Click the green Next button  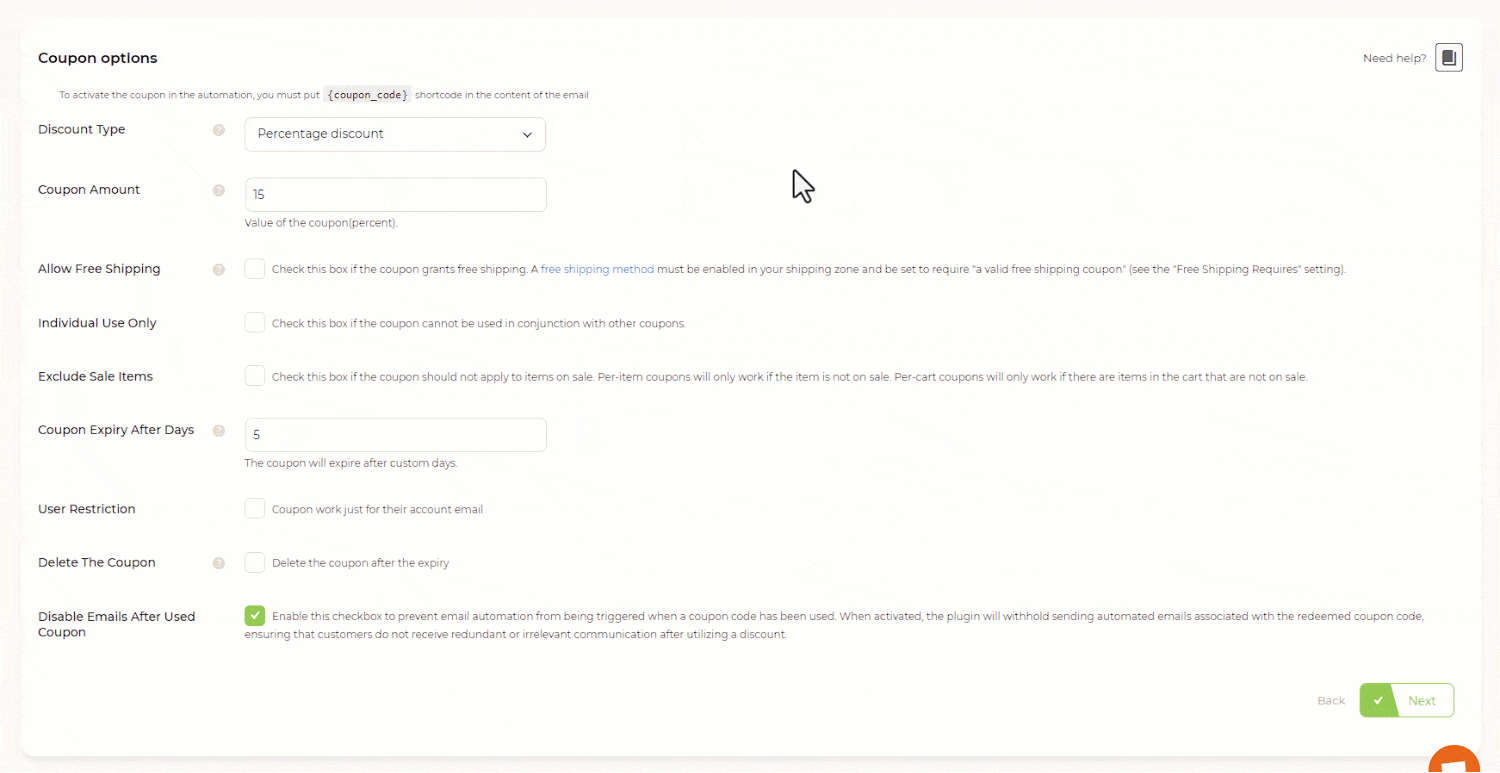click(x=1406, y=701)
